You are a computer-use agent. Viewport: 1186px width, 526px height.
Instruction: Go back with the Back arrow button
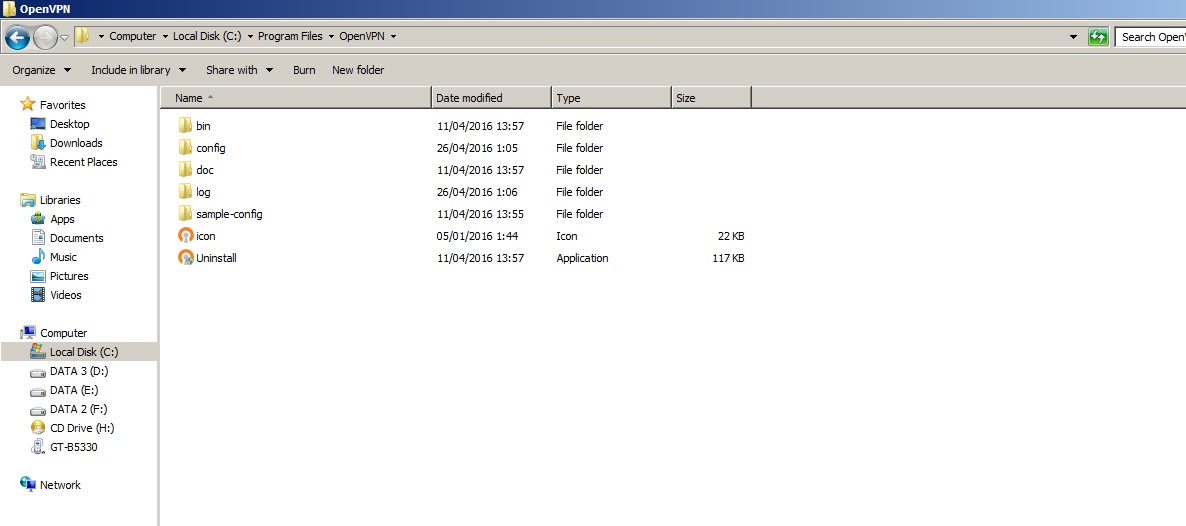coord(17,36)
